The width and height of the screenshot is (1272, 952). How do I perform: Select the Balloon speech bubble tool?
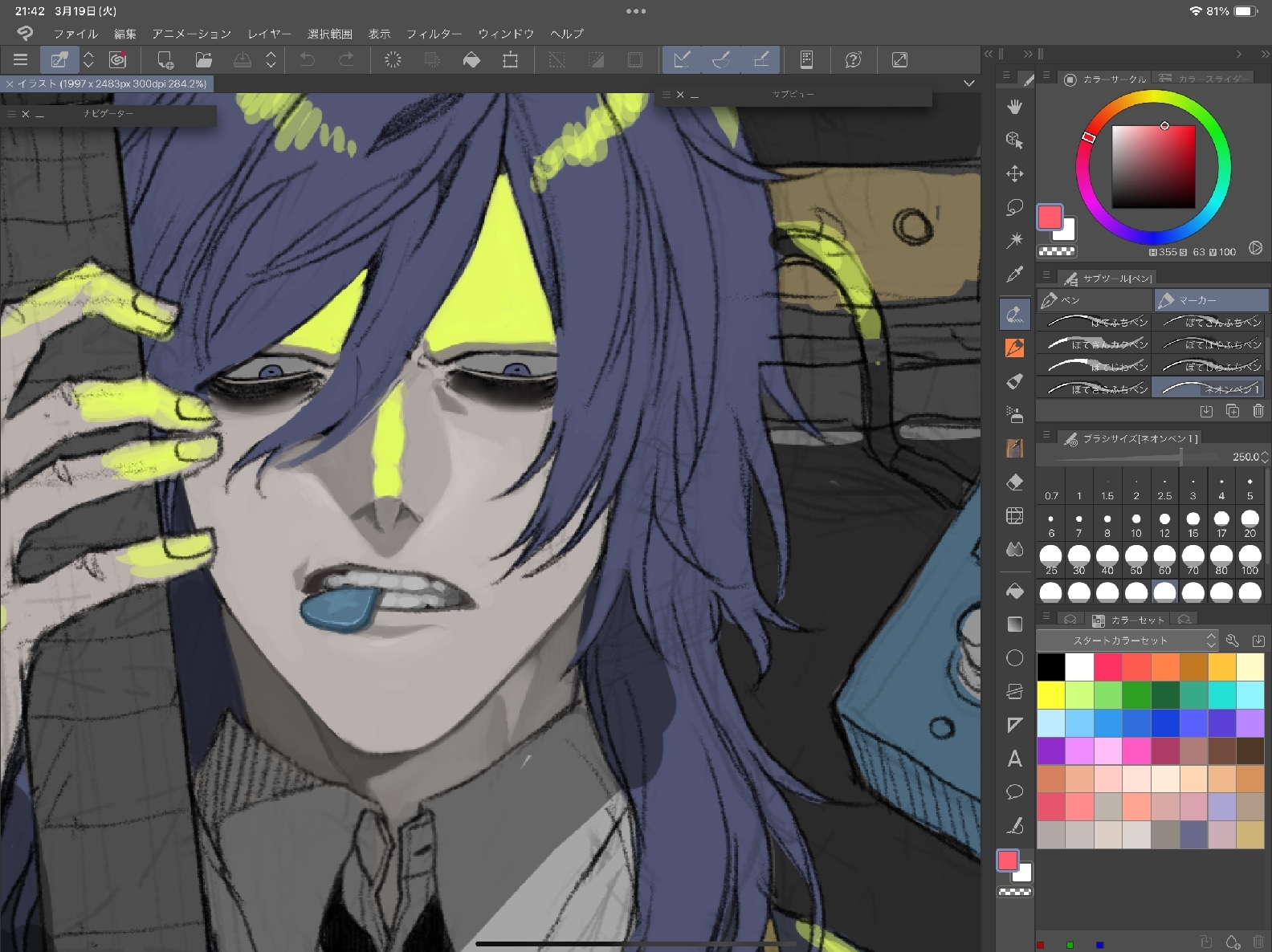tap(1014, 792)
